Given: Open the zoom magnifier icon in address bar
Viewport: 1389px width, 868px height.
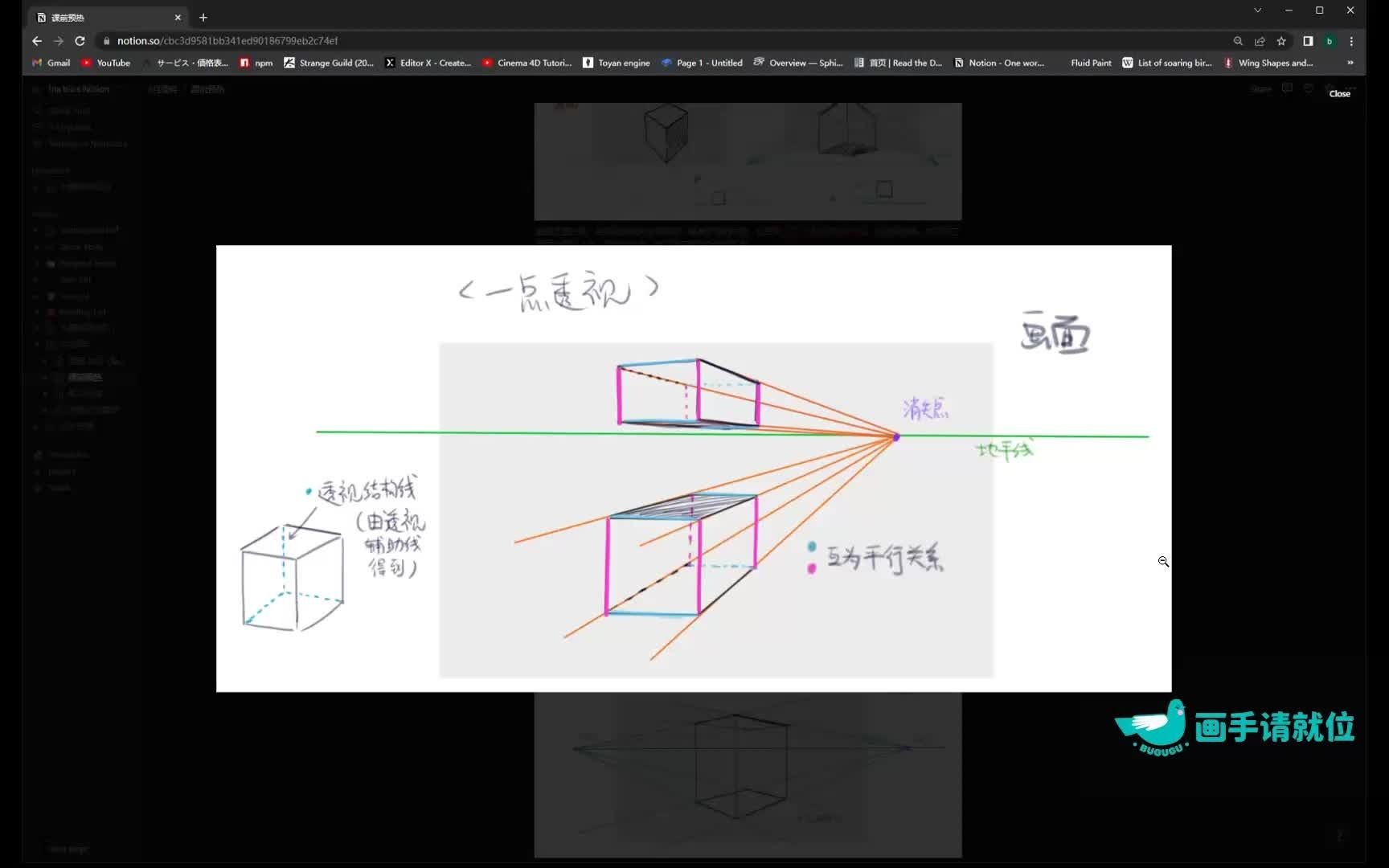Looking at the screenshot, I should click(x=1238, y=41).
